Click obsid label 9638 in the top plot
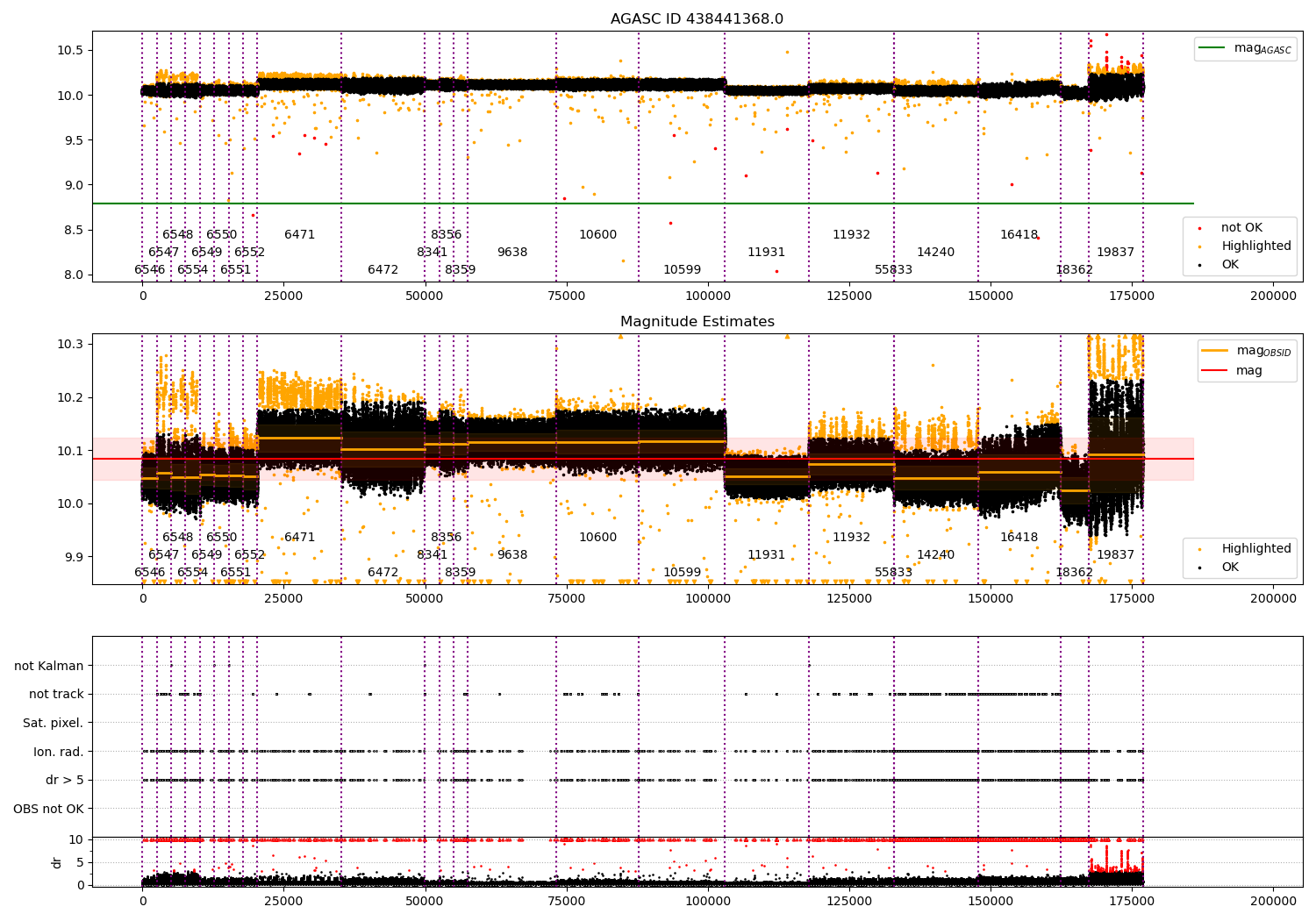 click(512, 252)
